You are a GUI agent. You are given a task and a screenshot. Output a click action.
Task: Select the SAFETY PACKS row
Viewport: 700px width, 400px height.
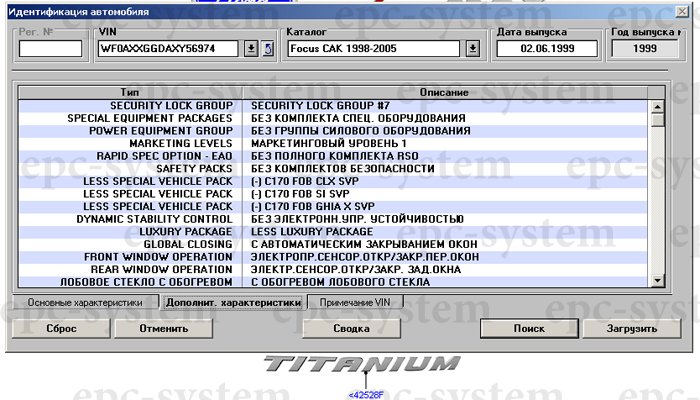tap(333, 169)
